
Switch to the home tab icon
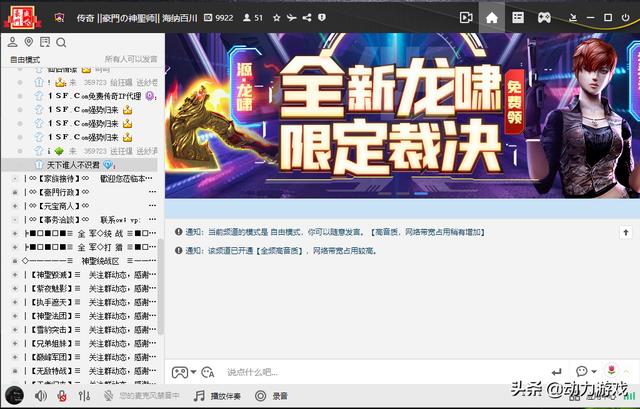pos(492,18)
